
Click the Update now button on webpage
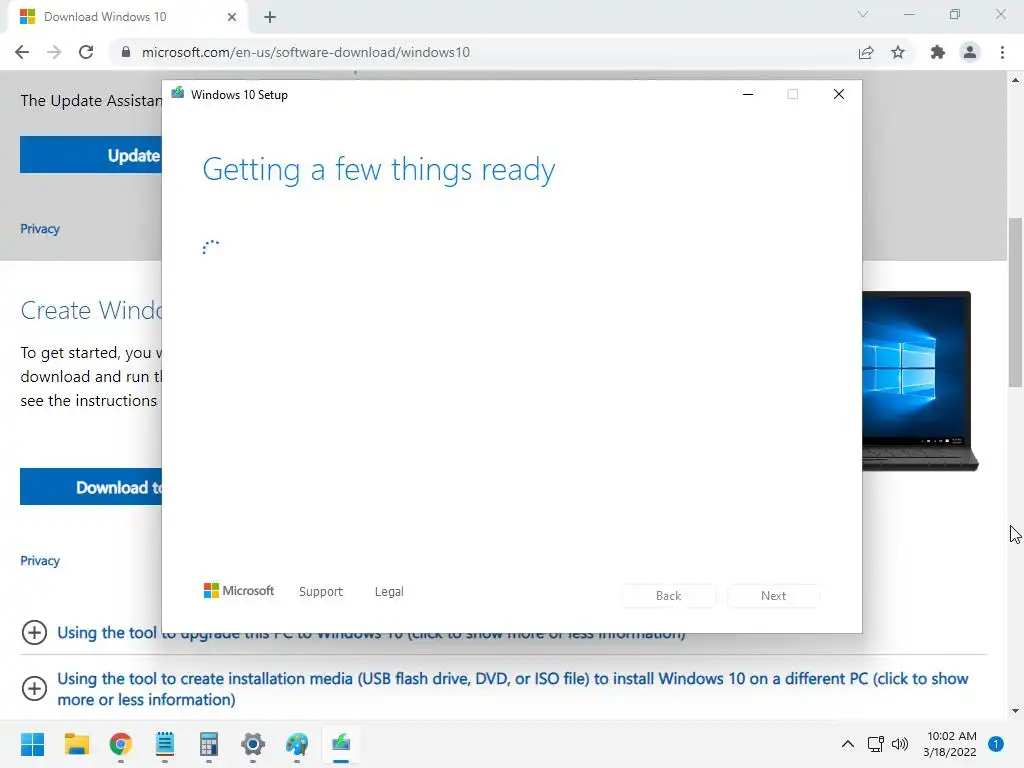(x=91, y=155)
